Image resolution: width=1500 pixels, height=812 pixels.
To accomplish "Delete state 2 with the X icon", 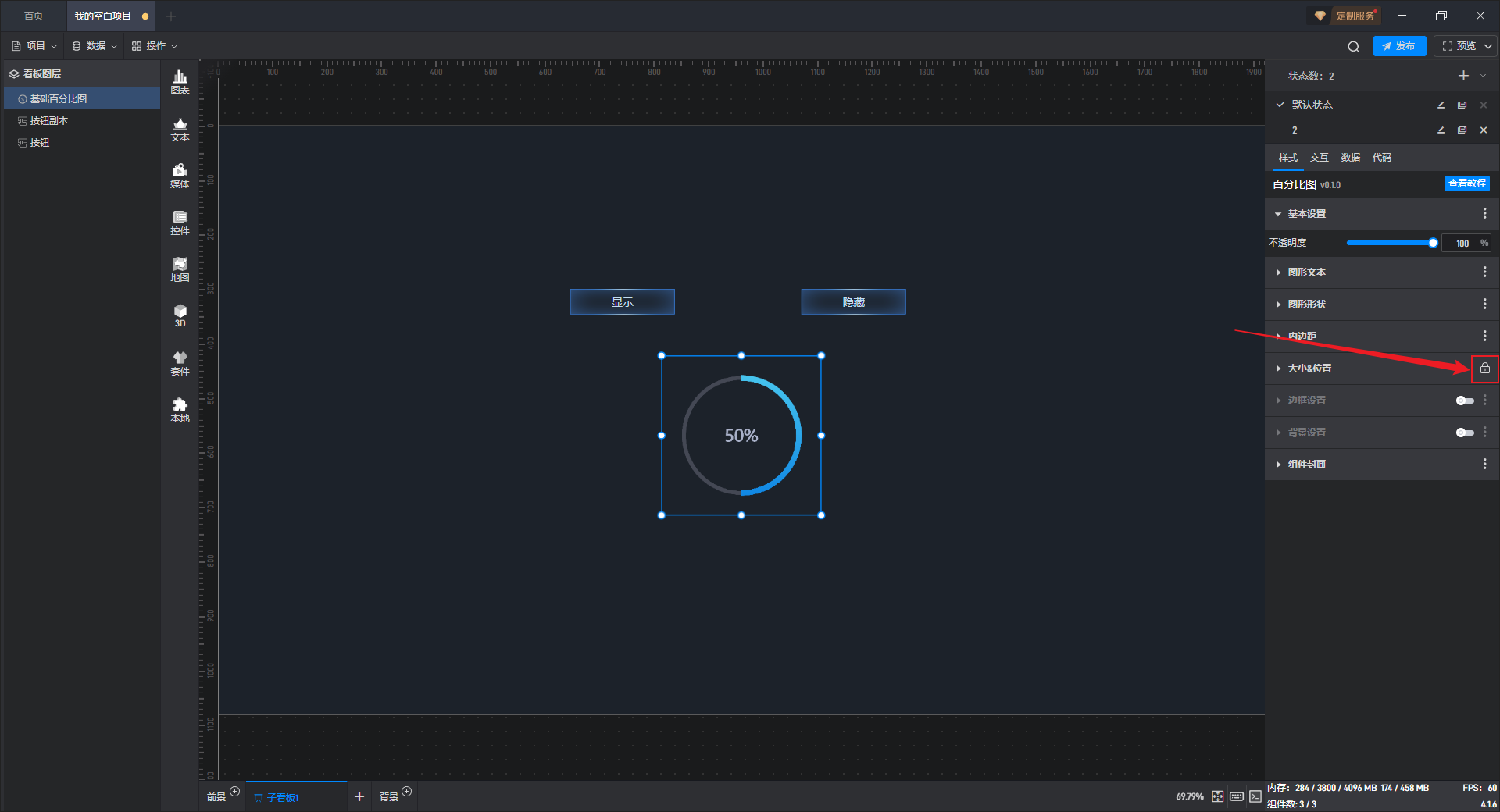I will tap(1484, 130).
